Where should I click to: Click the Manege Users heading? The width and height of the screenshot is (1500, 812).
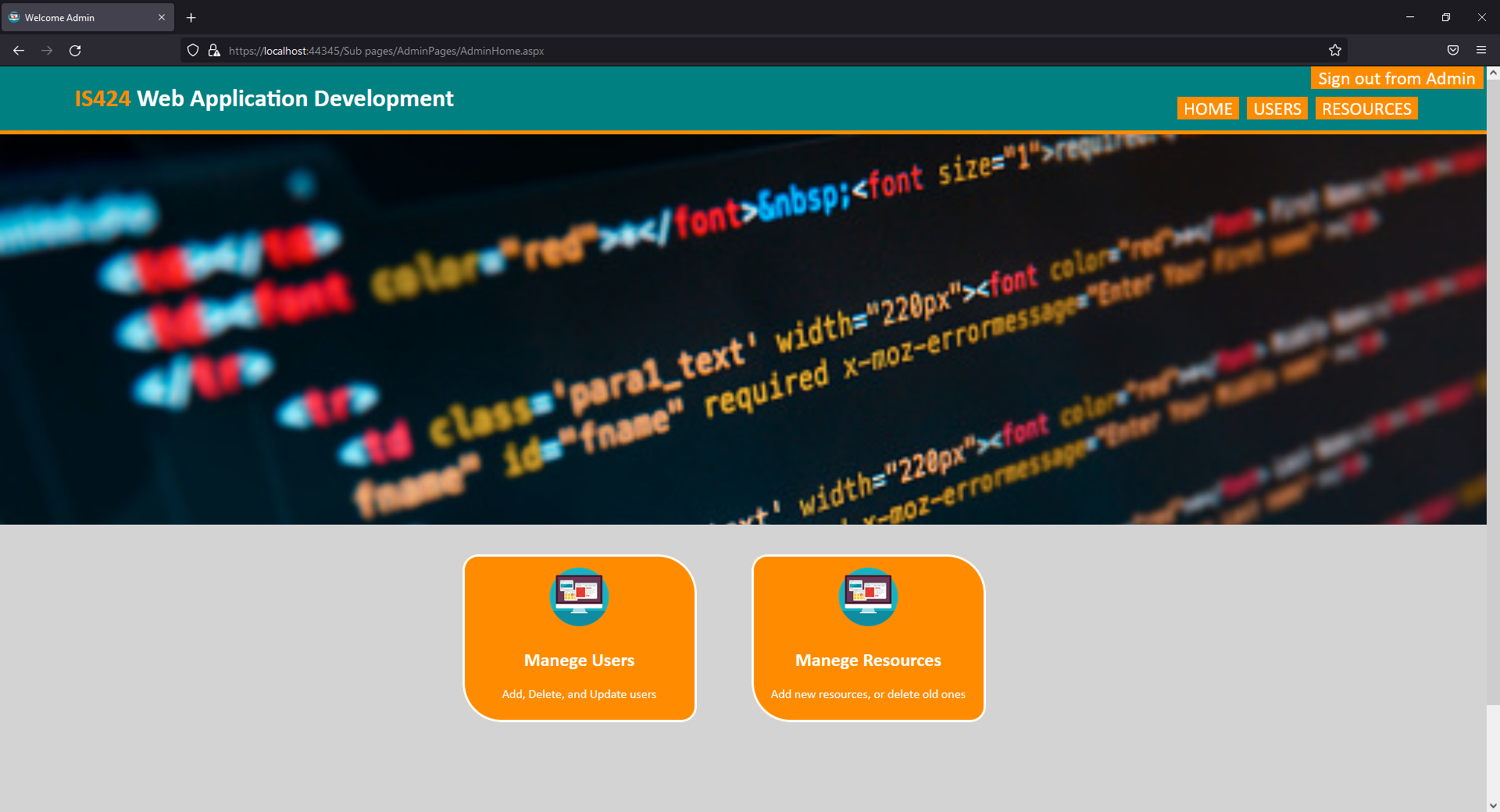pyautogui.click(x=579, y=660)
